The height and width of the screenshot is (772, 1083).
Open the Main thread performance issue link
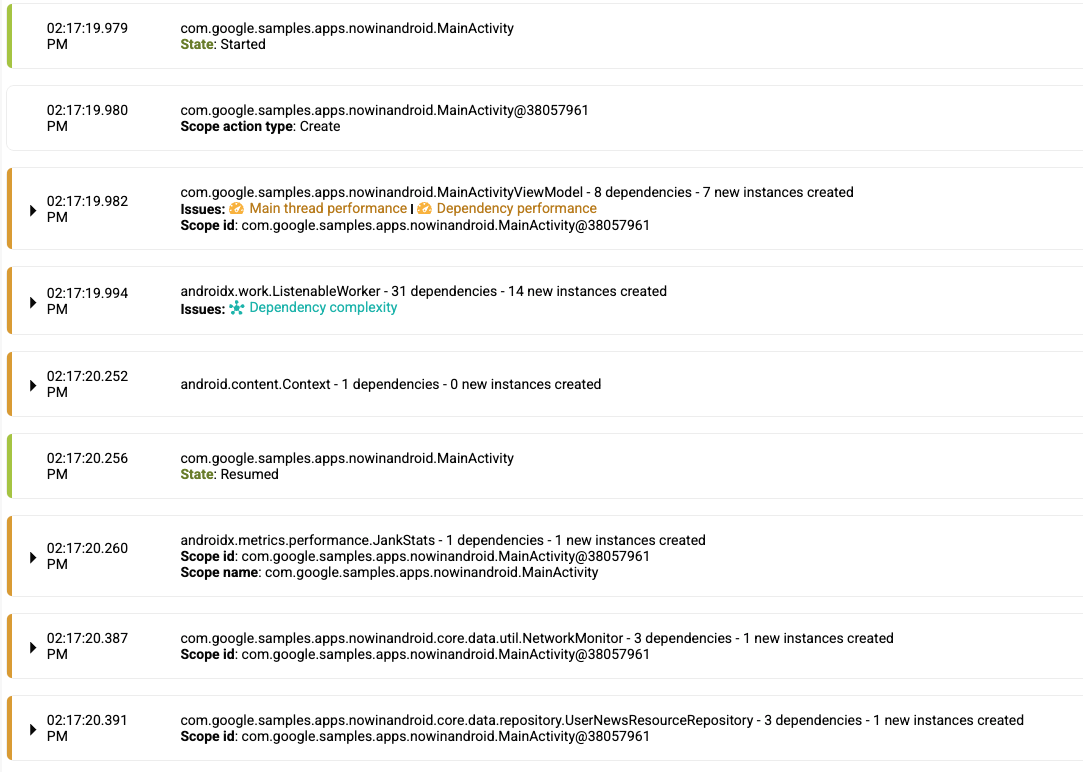pos(328,209)
